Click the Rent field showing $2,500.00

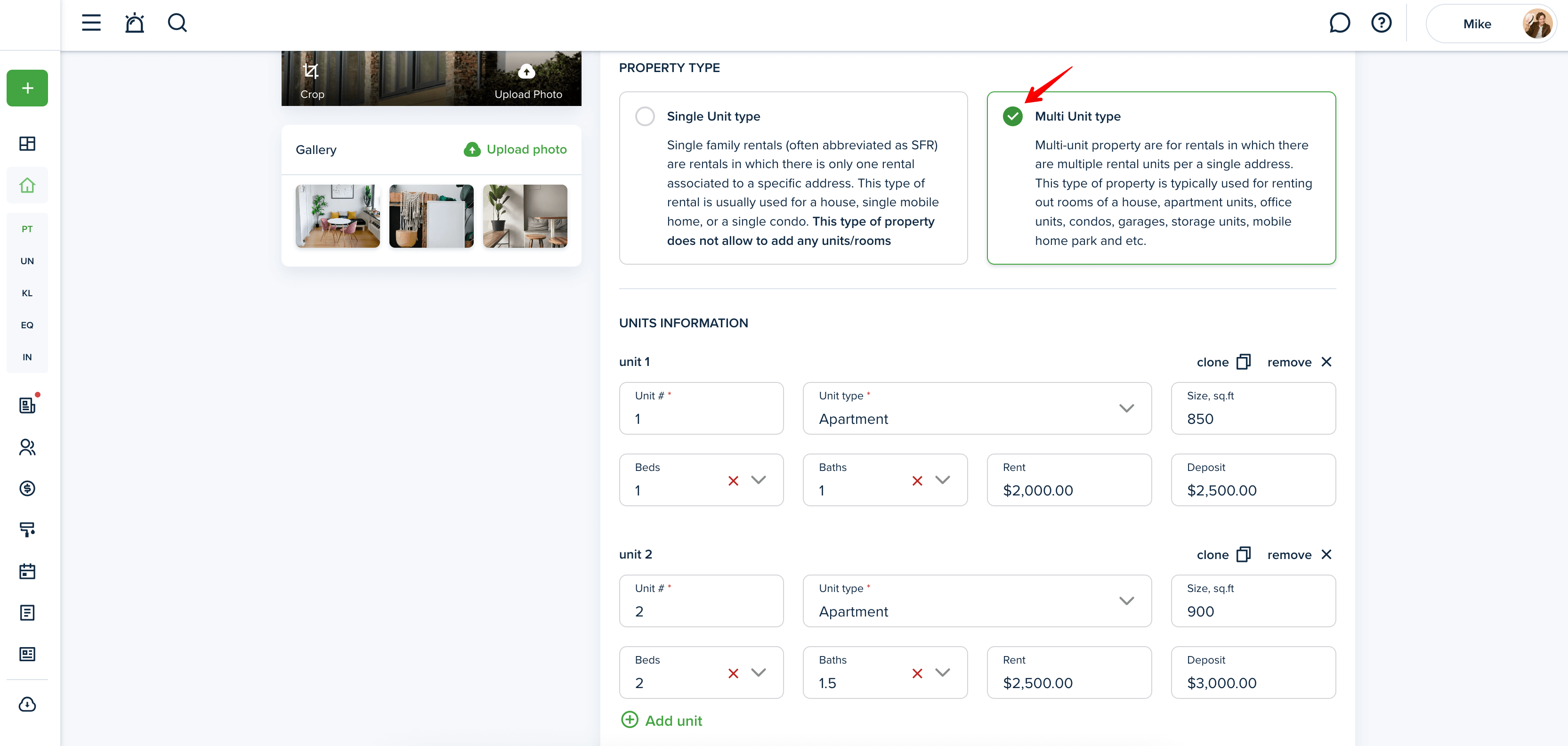1069,673
